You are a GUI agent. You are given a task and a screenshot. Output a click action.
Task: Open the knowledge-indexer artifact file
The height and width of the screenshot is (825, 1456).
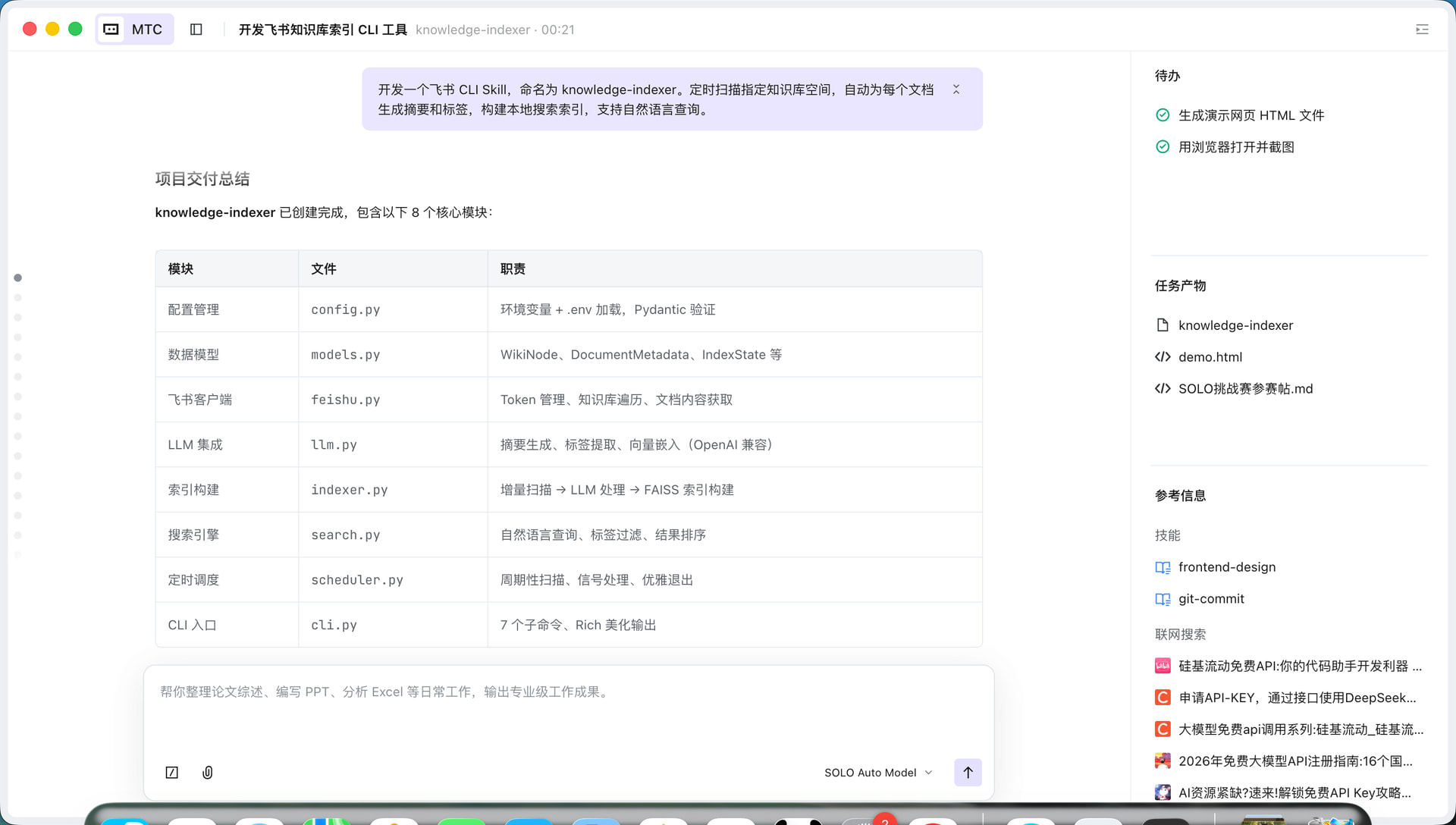1235,325
